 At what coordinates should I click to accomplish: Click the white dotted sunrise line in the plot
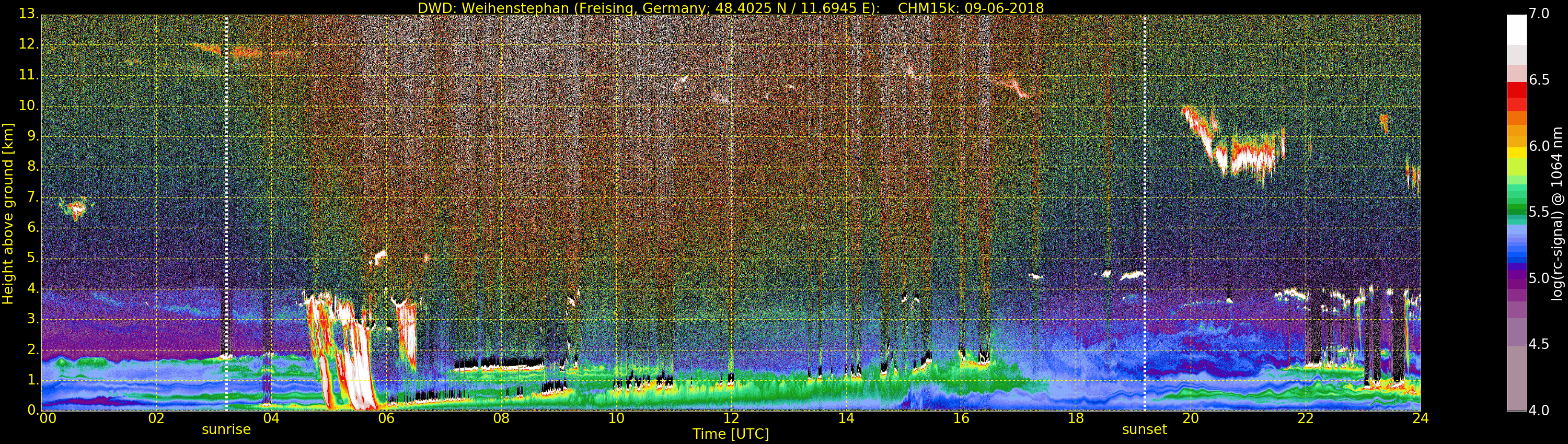pos(226,213)
